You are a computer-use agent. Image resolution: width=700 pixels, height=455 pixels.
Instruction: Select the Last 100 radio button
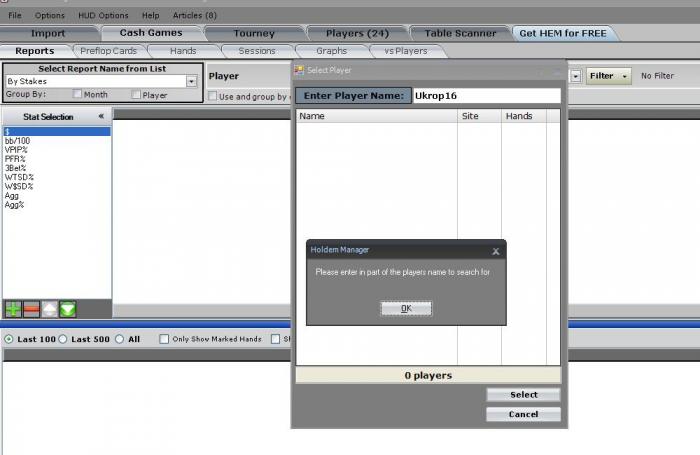pos(9,339)
